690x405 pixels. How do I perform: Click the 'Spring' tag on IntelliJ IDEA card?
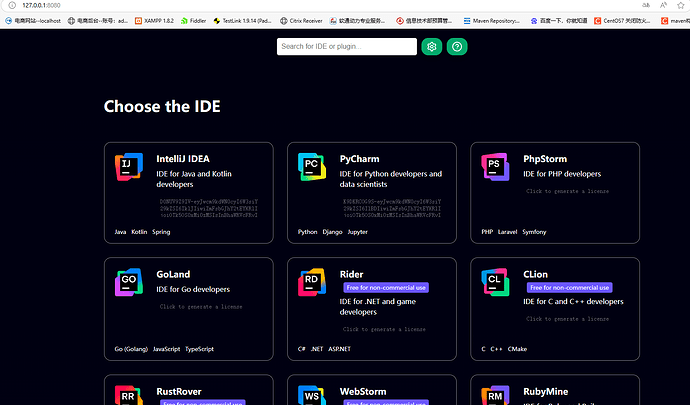(x=161, y=232)
